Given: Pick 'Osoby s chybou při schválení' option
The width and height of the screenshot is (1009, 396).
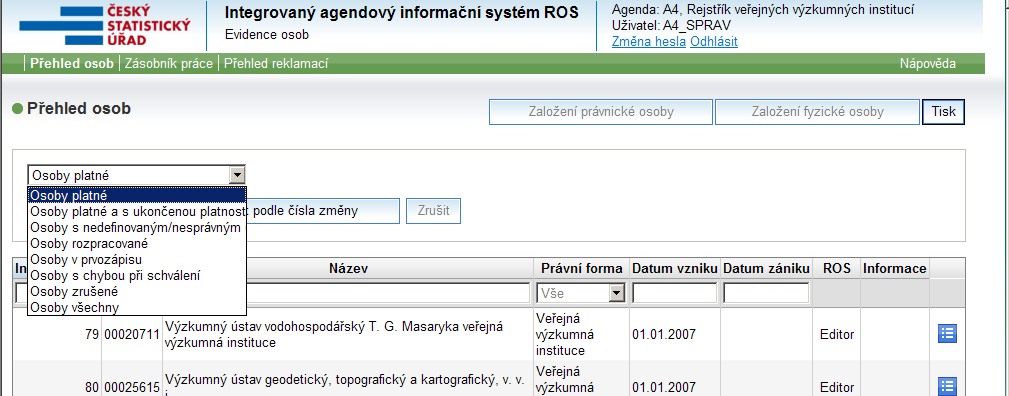Looking at the screenshot, I should point(137,276).
